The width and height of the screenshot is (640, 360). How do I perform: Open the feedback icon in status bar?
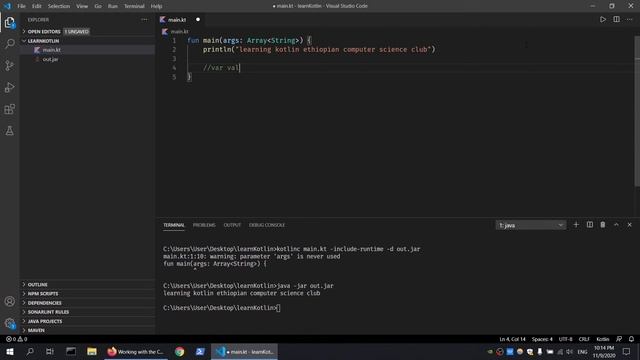619,339
